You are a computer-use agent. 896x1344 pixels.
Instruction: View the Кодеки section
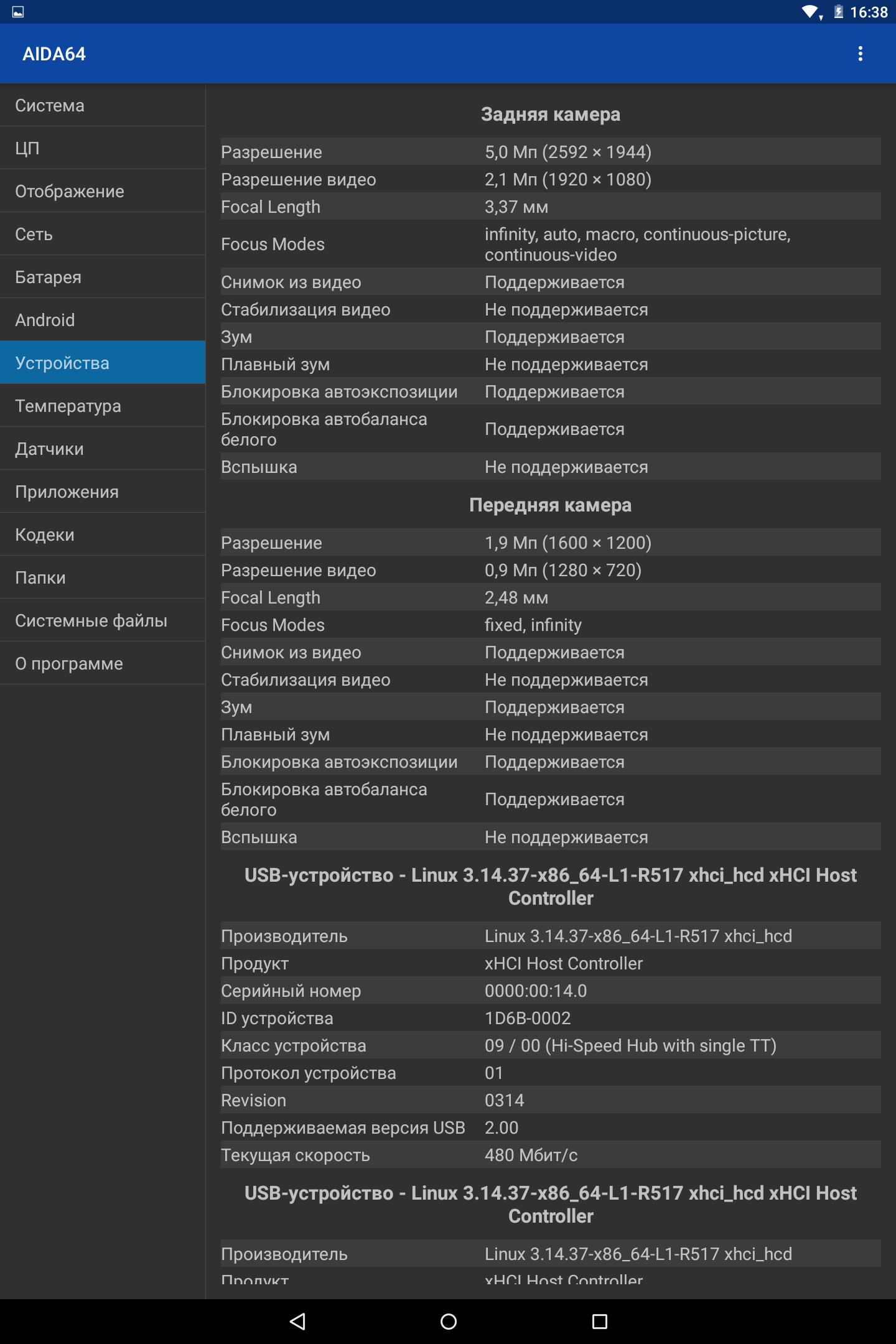tap(103, 534)
